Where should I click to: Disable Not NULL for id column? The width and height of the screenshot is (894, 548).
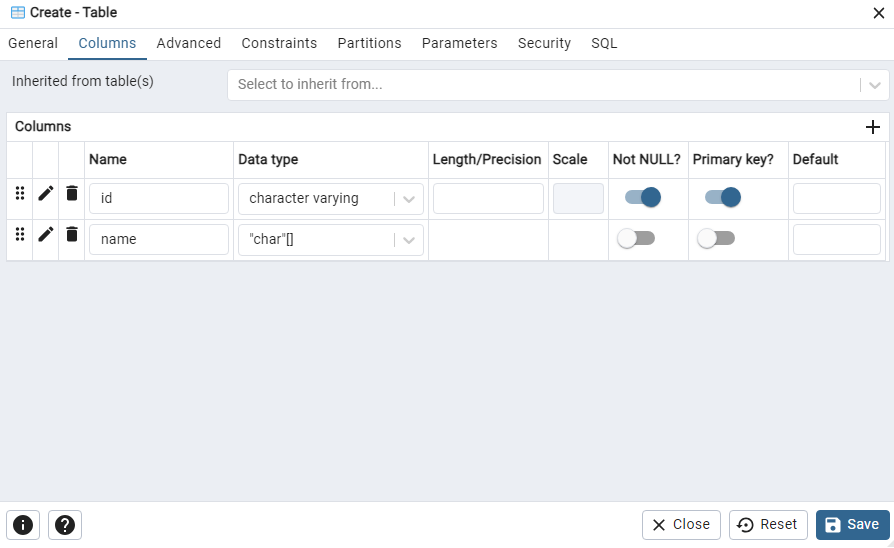coord(642,197)
